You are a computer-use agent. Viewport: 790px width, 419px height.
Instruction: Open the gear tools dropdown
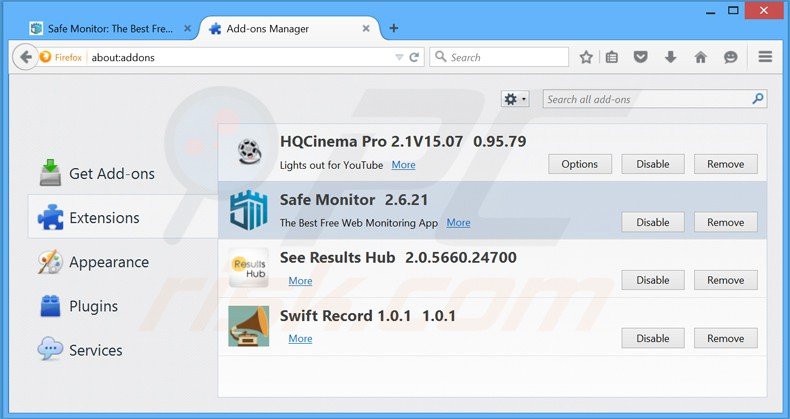point(515,99)
